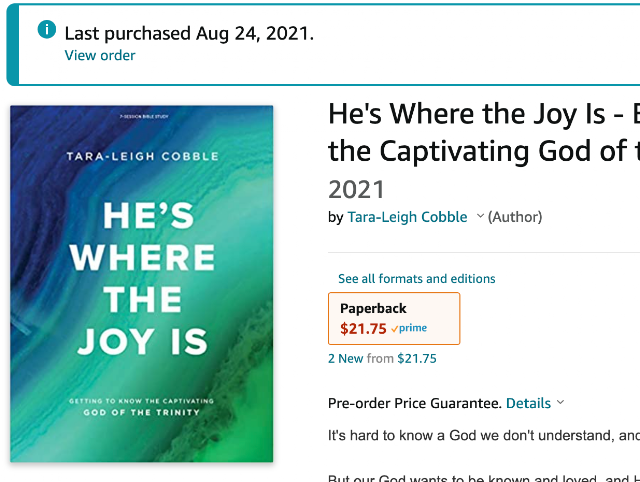640x482 pixels.
Task: Open the 2 New offers link
Action: click(345, 358)
